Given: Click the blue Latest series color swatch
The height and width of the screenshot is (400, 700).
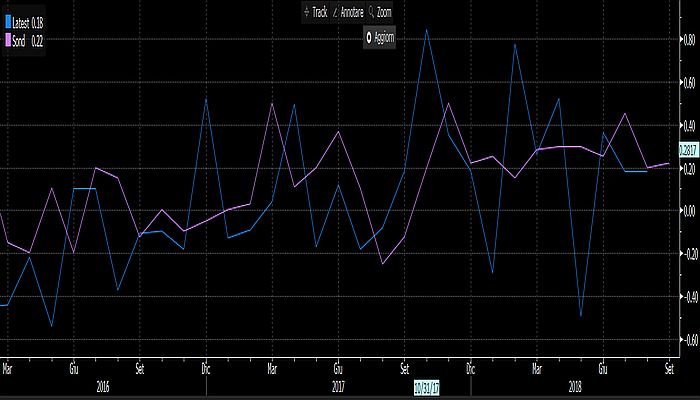Looking at the screenshot, I should pyautogui.click(x=8, y=23).
